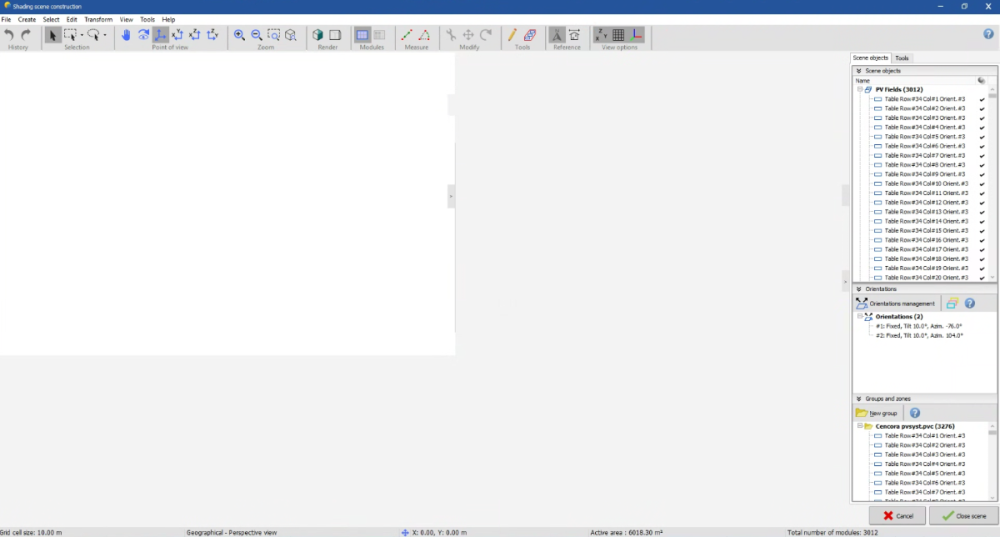Screen dimensions: 1000x537
Task: Select the pan hand tool
Action: [x=126, y=35]
